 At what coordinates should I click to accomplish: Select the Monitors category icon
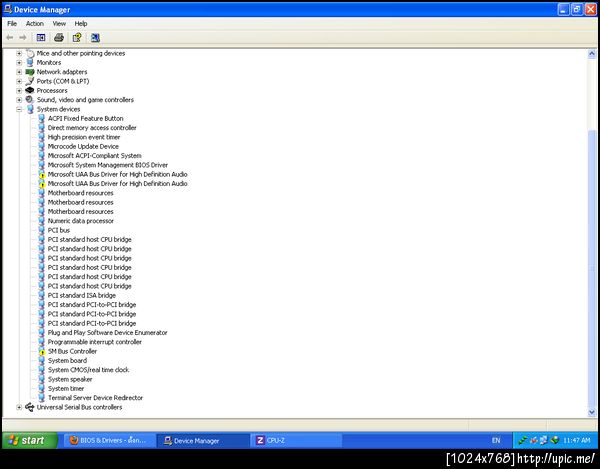pyautogui.click(x=30, y=62)
